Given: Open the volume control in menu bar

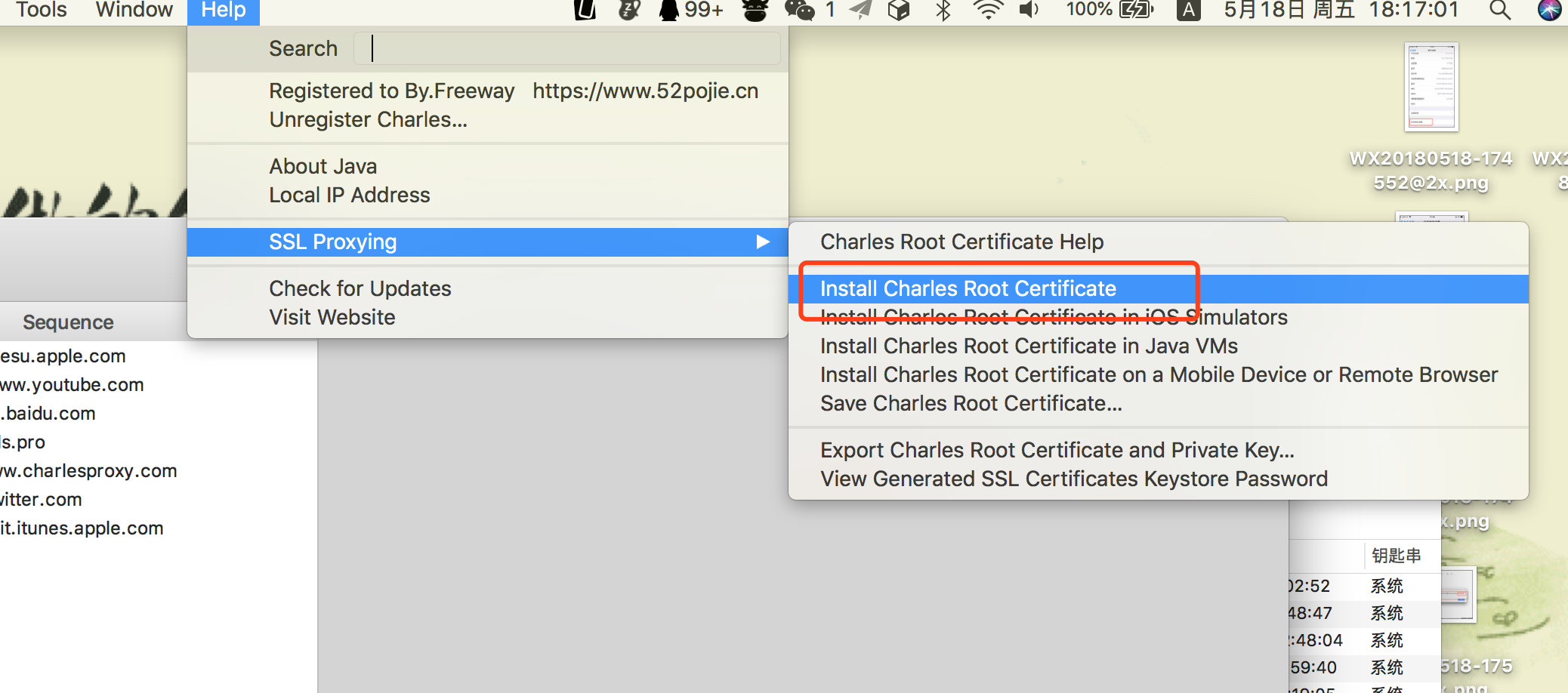Looking at the screenshot, I should (x=1029, y=10).
